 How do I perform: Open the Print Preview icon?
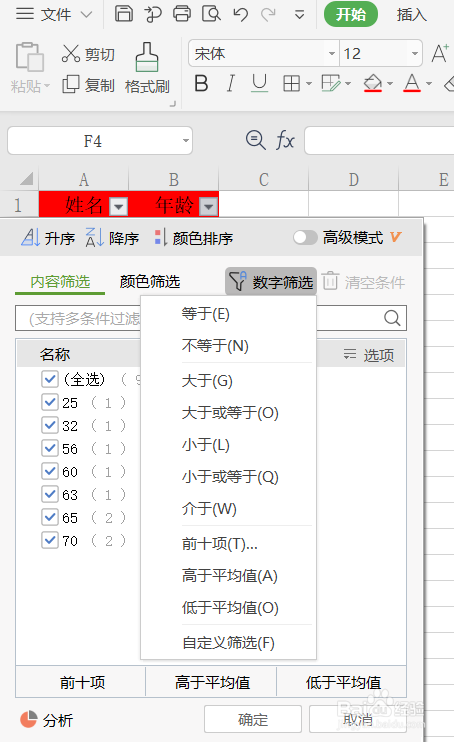tap(211, 14)
